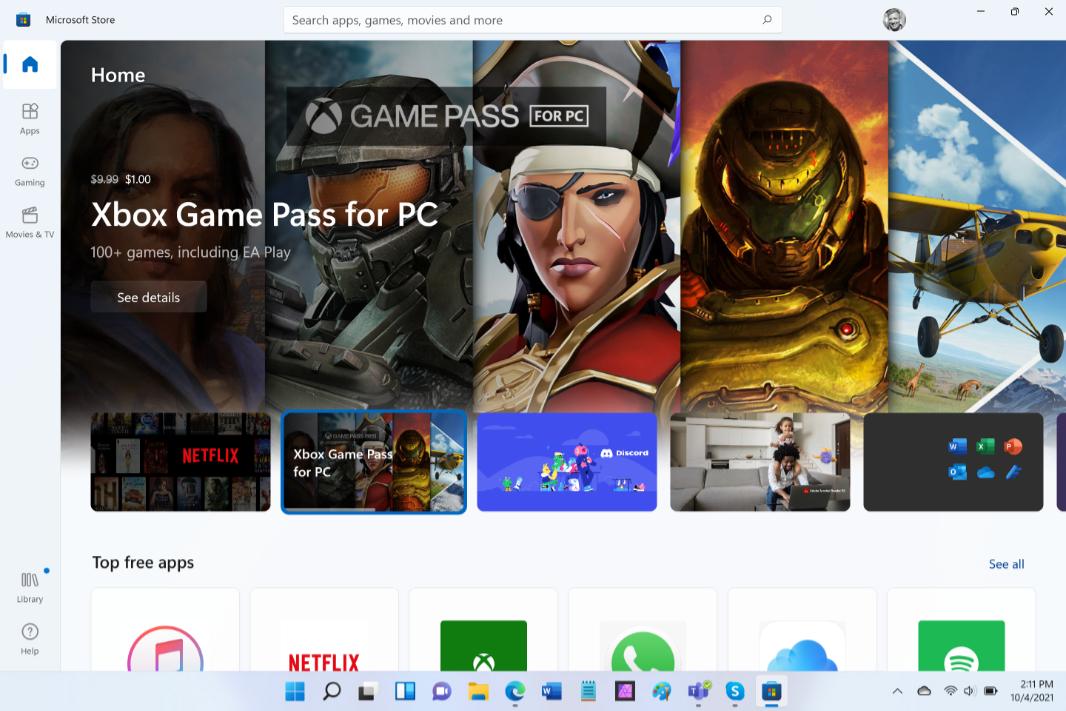This screenshot has height=711, width=1066.
Task: Open Skype from the taskbar
Action: 736,690
